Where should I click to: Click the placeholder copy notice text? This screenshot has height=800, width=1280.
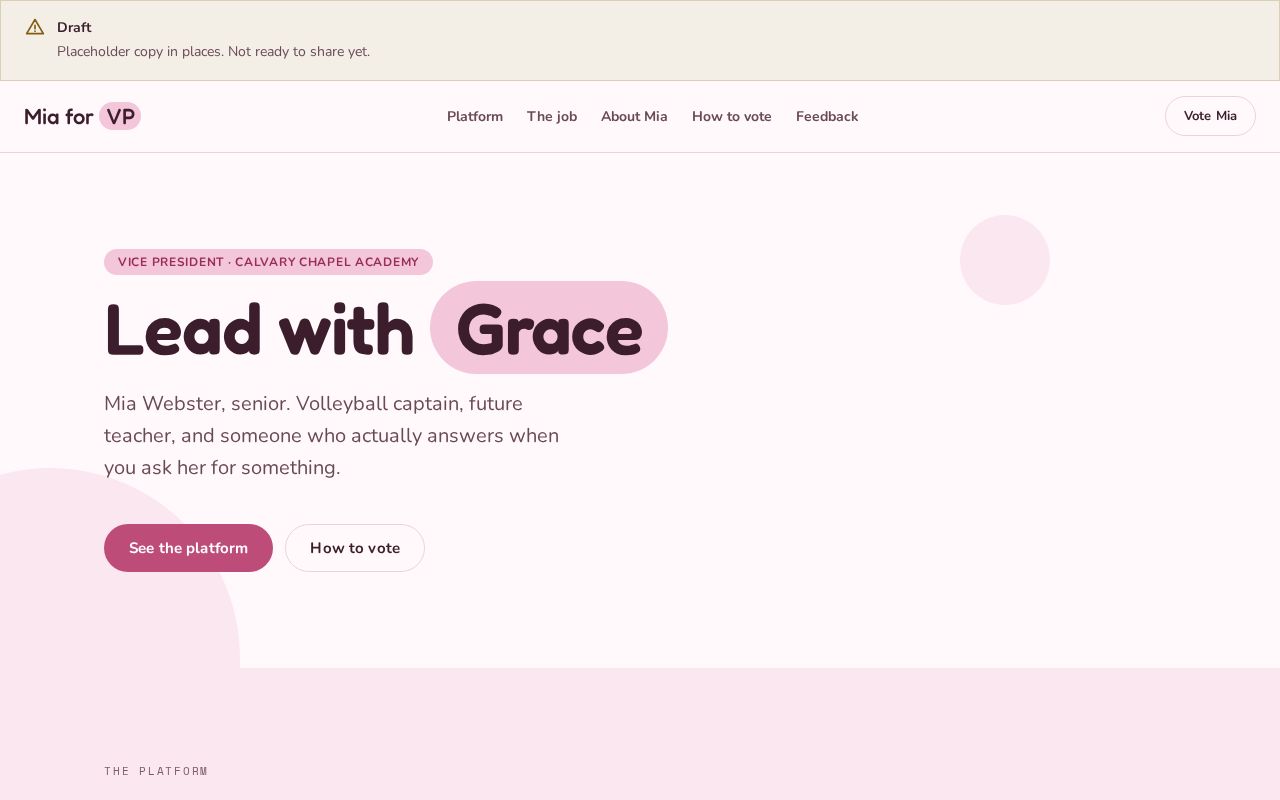(x=213, y=51)
